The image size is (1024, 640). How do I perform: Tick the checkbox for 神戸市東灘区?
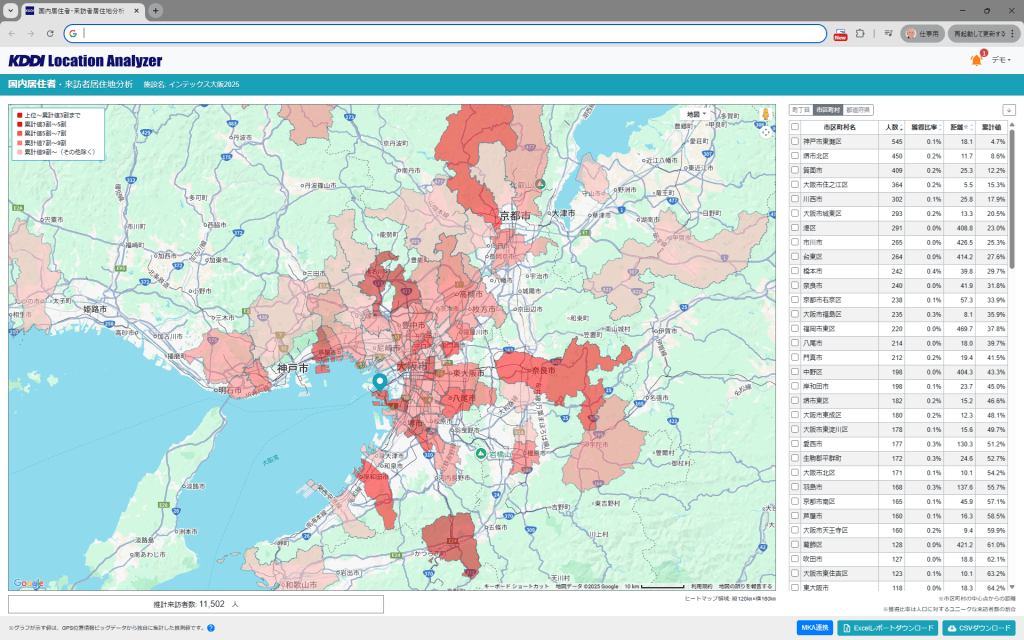click(795, 142)
